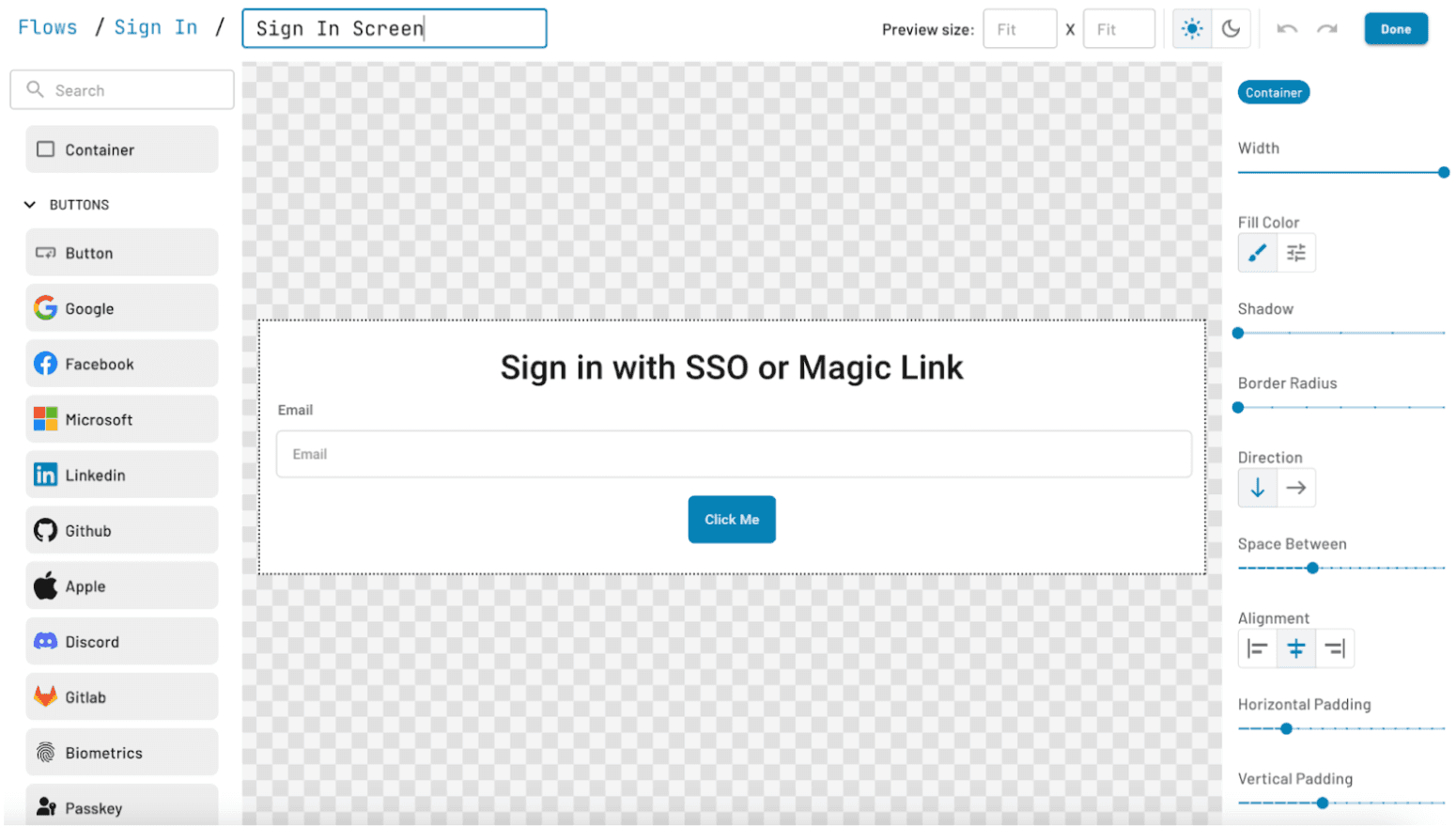Click the Done button
The height and width of the screenshot is (827, 1456).
pyautogui.click(x=1396, y=28)
